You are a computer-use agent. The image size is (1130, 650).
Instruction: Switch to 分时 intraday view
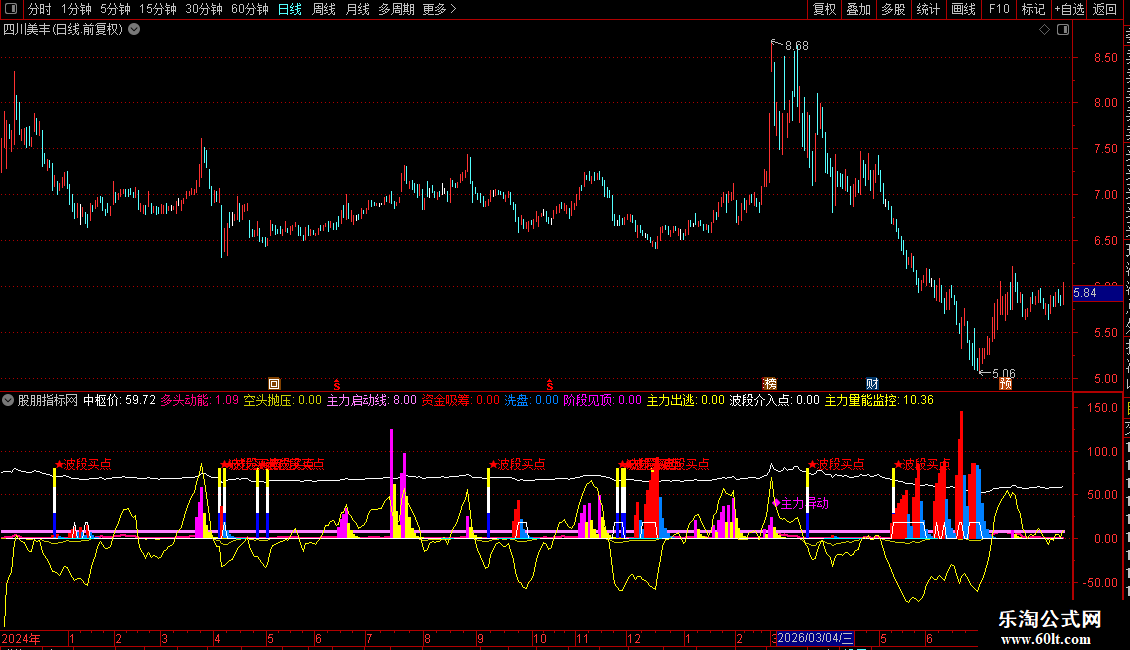pyautogui.click(x=40, y=9)
